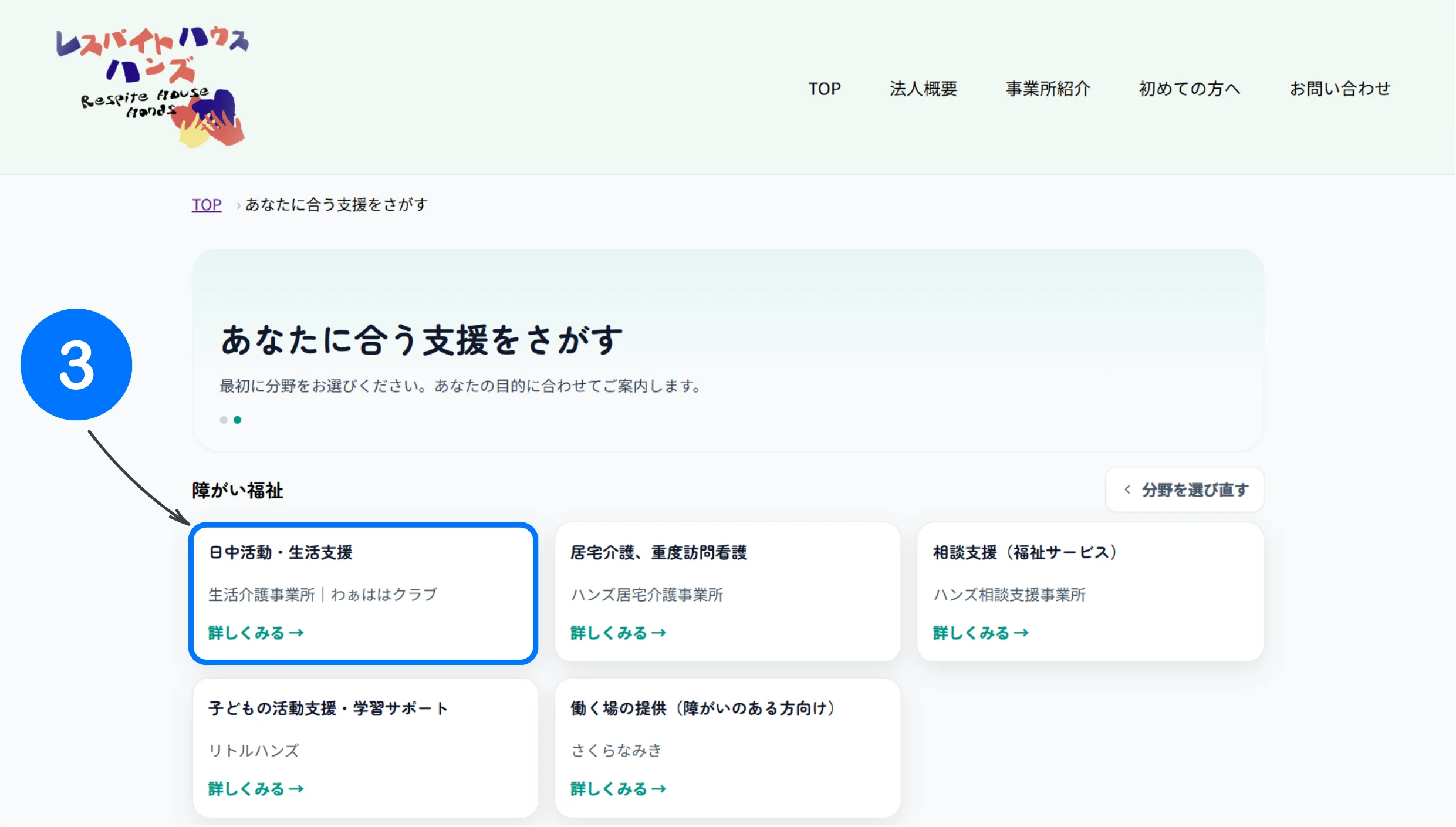
Task: Click 詳しくみる on the 相談支援（福祉サービス）card
Action: [x=980, y=633]
